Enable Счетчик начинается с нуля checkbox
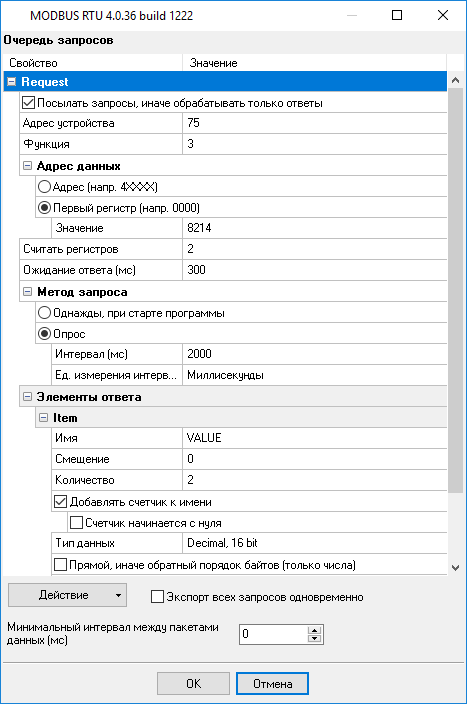The height and width of the screenshot is (704, 467). click(x=76, y=523)
